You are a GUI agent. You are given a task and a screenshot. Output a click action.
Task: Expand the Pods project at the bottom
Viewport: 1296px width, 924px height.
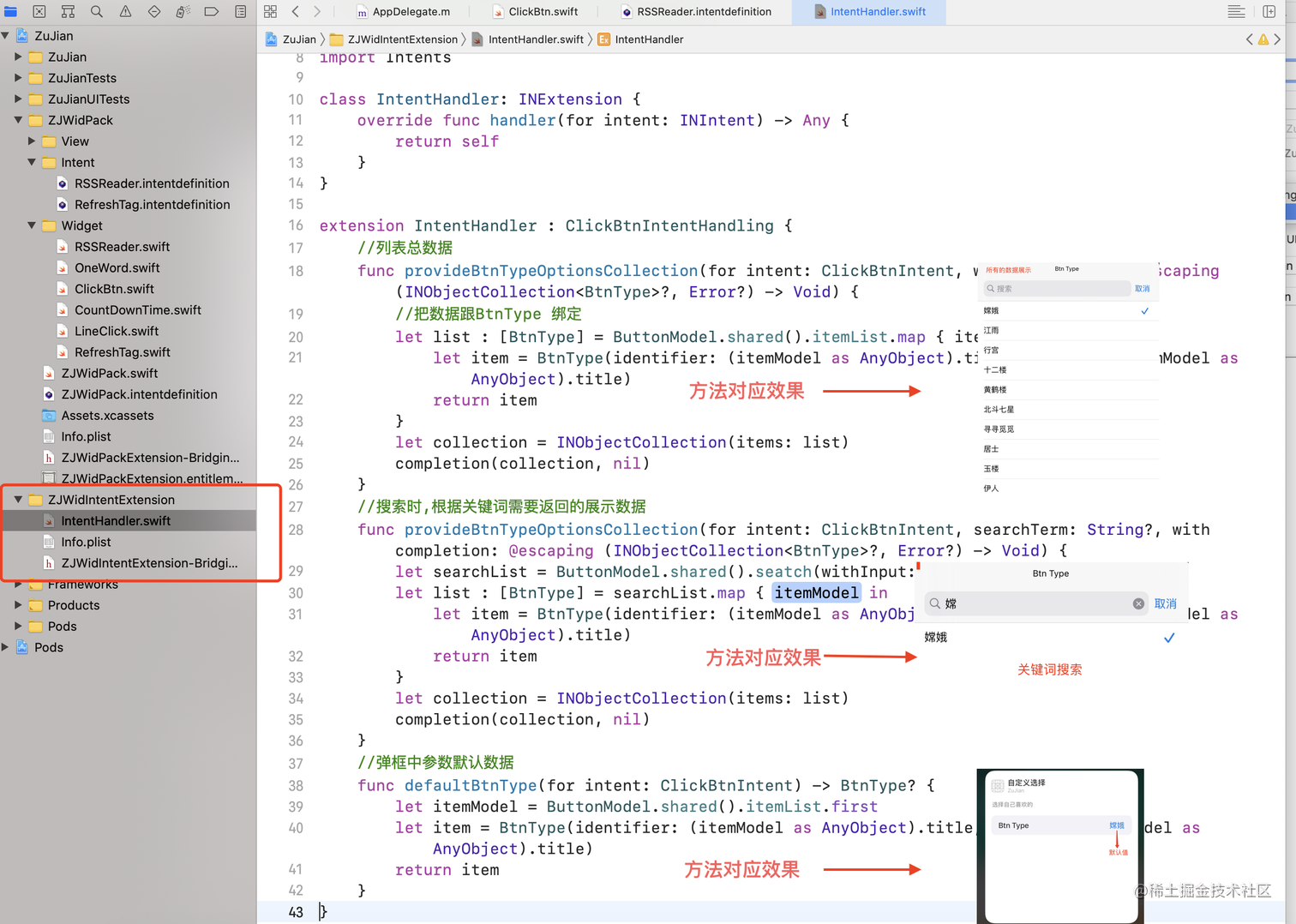tap(5, 647)
